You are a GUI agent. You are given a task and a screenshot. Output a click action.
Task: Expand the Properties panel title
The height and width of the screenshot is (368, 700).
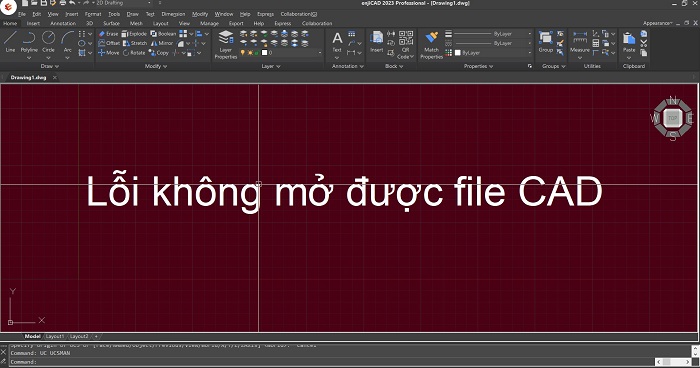(478, 66)
